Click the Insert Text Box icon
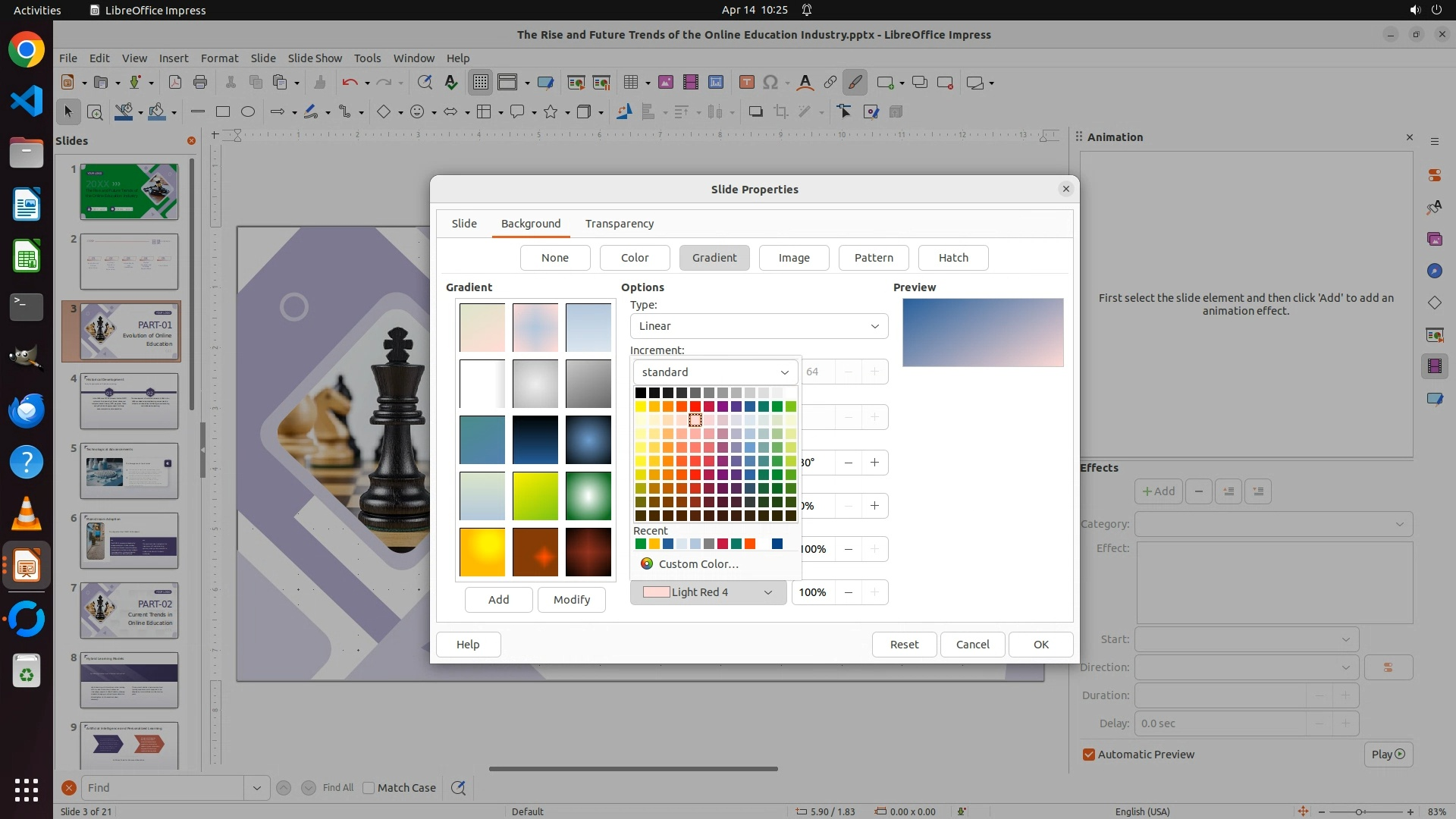 click(746, 83)
